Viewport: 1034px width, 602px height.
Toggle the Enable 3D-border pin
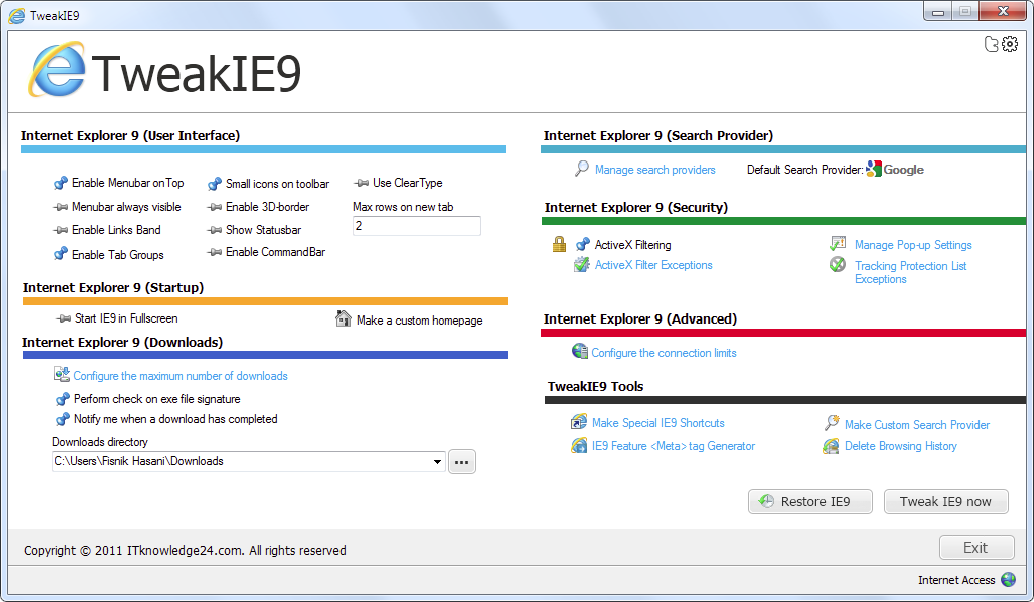click(214, 207)
